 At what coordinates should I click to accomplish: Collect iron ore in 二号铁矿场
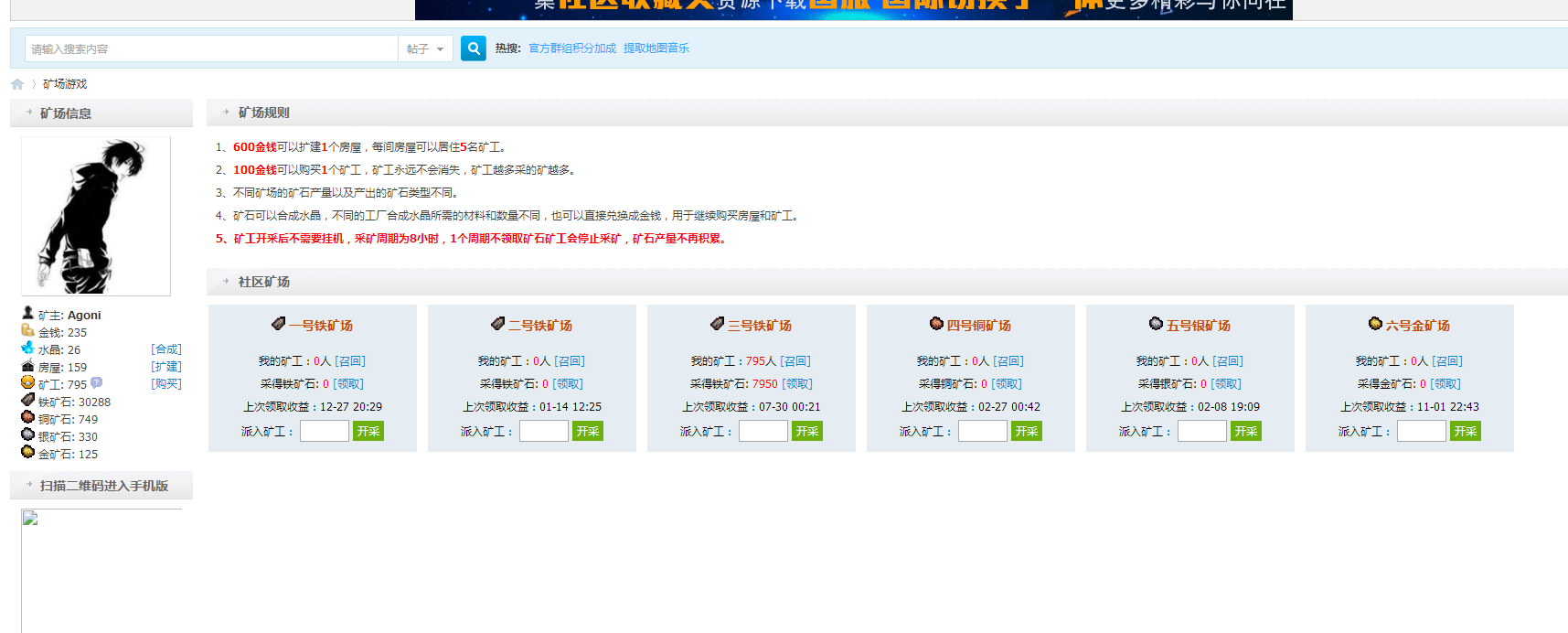point(568,384)
